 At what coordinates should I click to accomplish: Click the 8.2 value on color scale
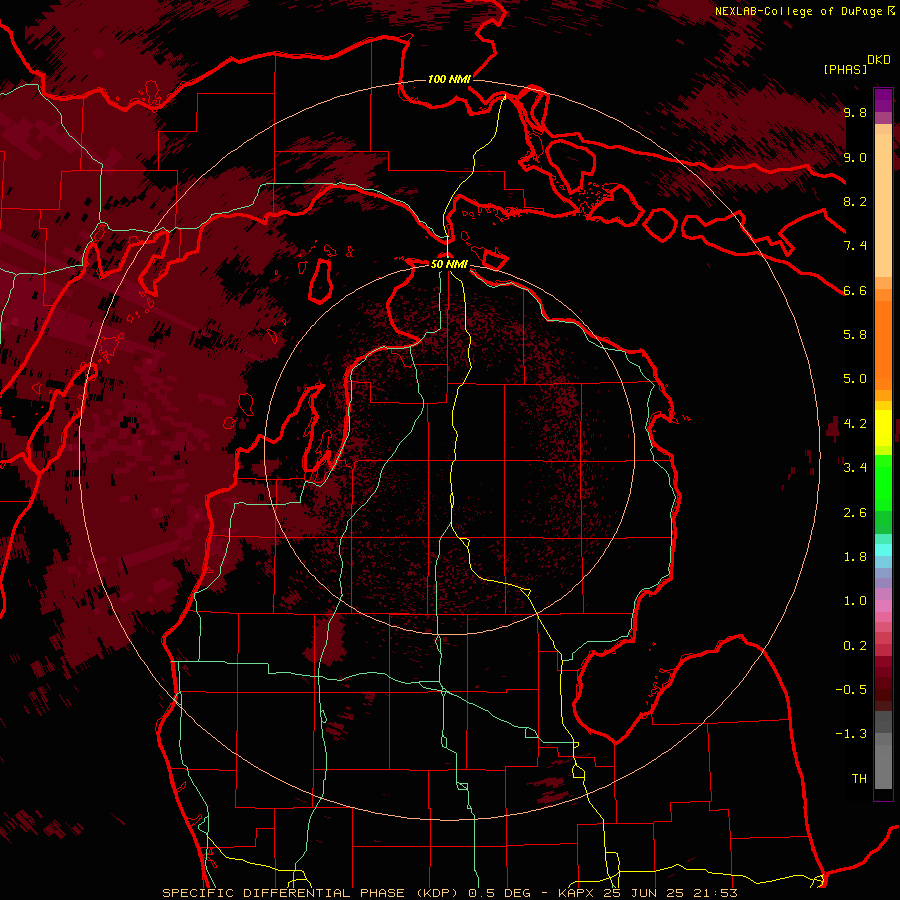click(855, 201)
